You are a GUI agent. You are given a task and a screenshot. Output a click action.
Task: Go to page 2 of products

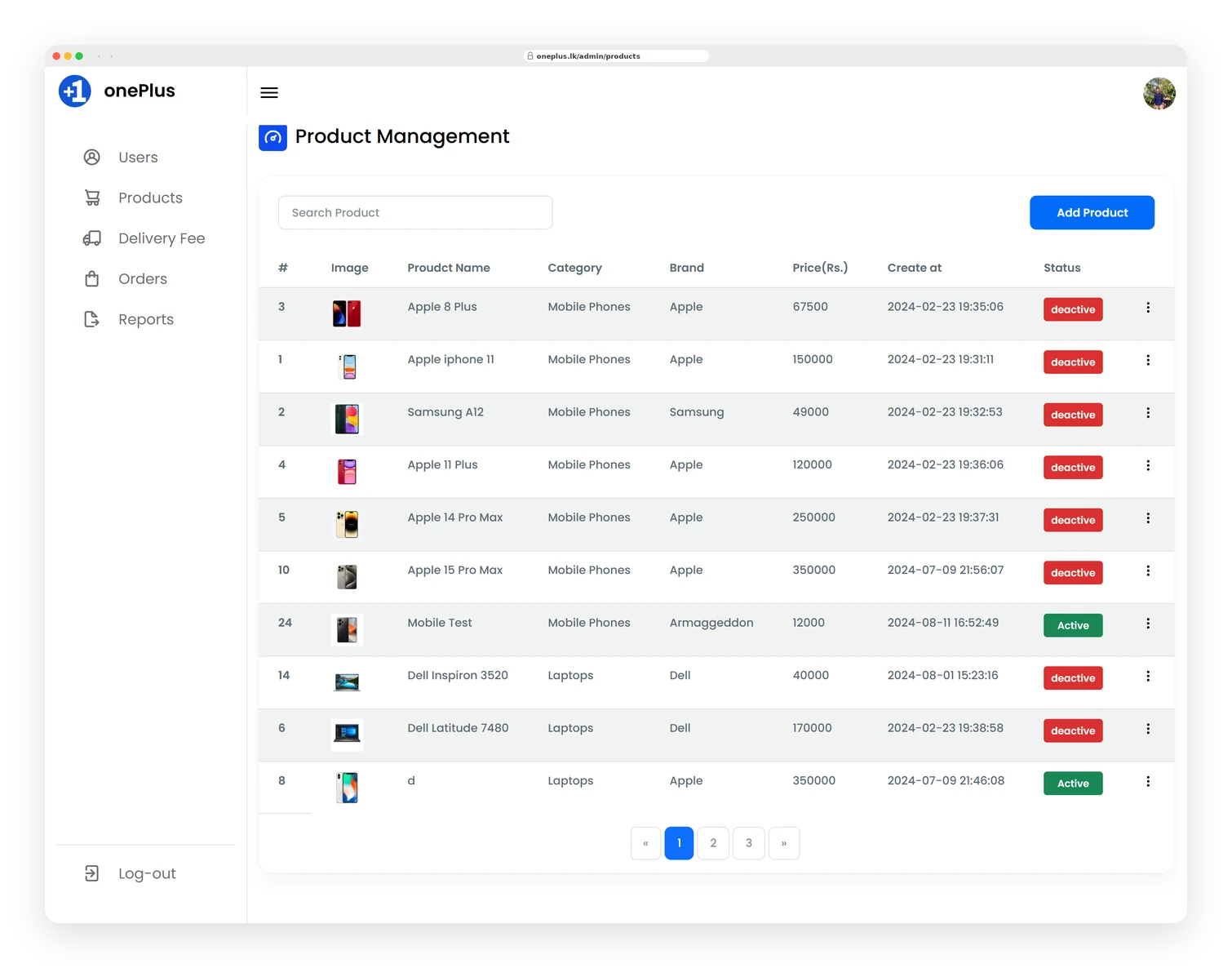coord(713,843)
